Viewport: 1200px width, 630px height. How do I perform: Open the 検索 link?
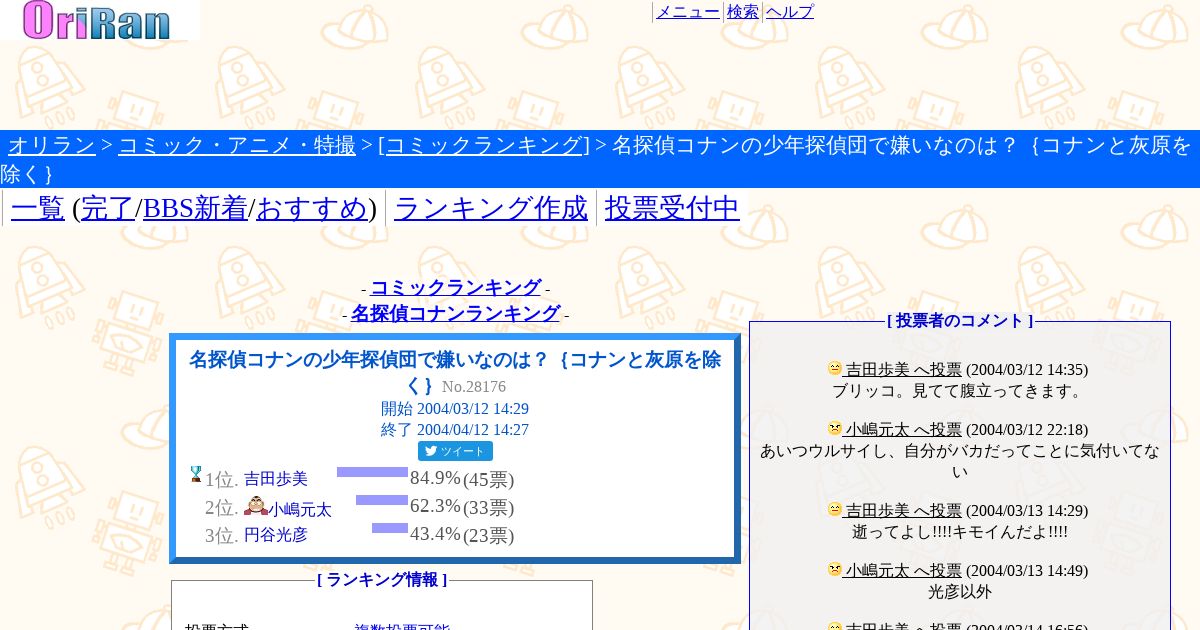coord(742,12)
